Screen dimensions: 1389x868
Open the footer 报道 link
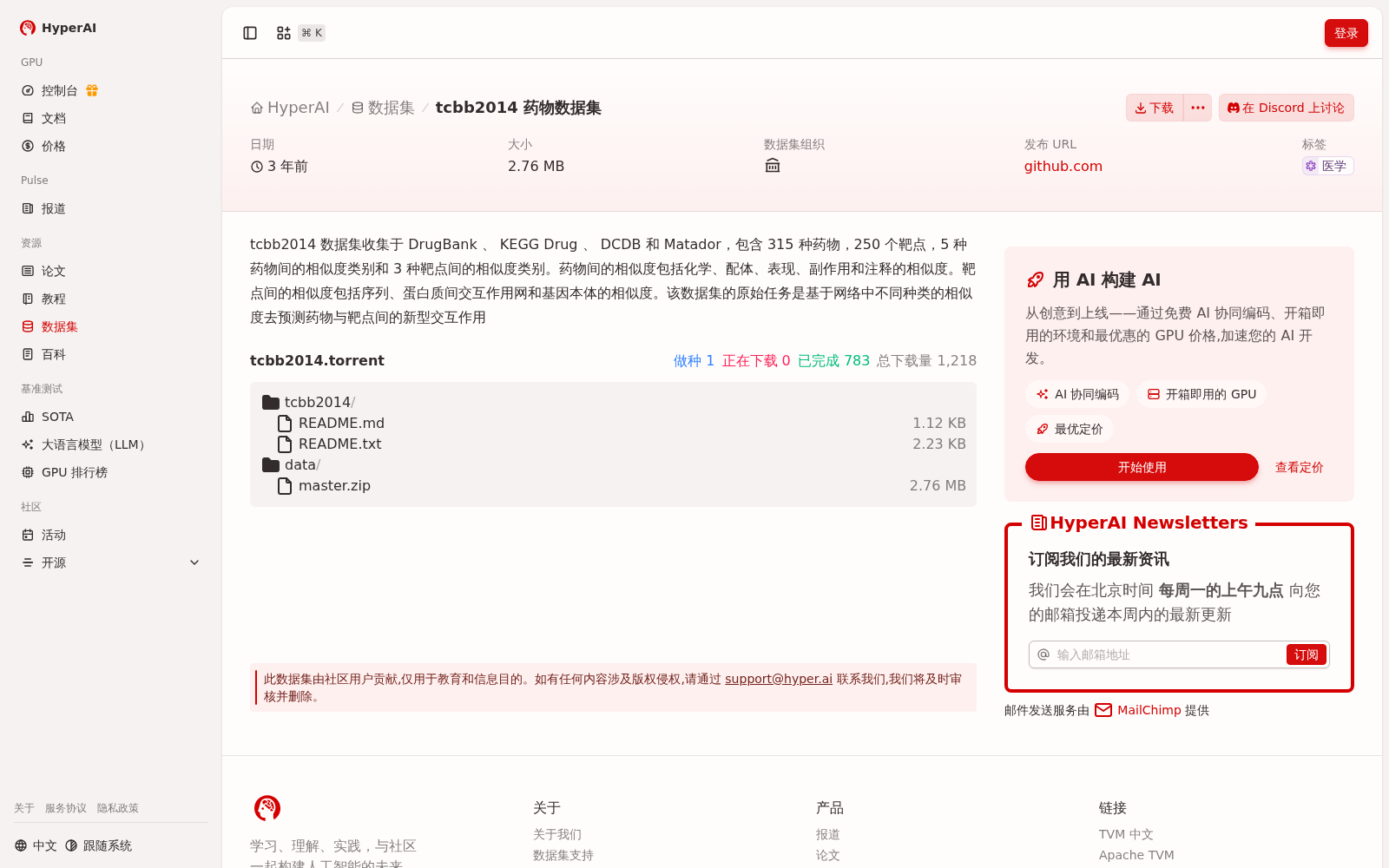click(828, 834)
